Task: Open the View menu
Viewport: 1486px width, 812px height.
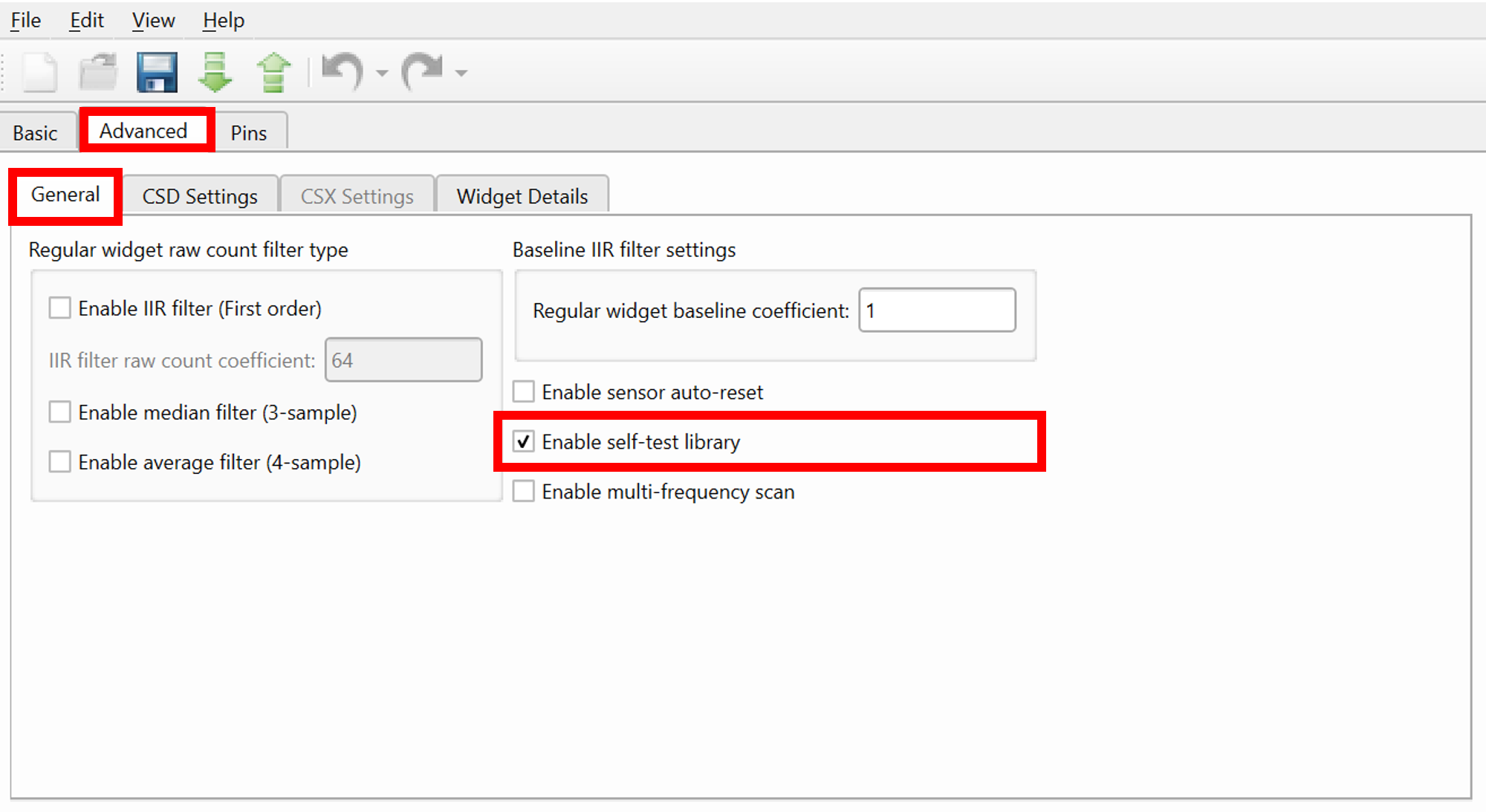Action: tap(153, 20)
